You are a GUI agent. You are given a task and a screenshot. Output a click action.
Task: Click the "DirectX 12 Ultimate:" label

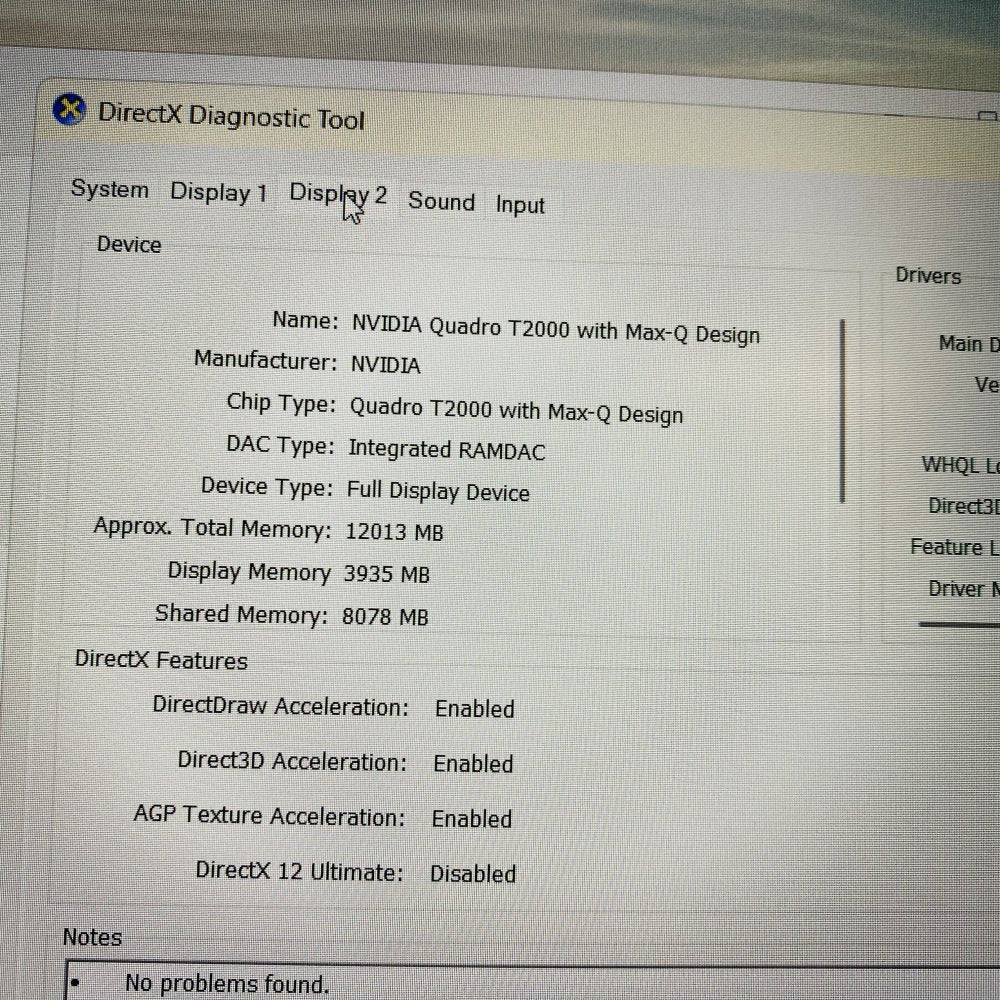(x=299, y=871)
